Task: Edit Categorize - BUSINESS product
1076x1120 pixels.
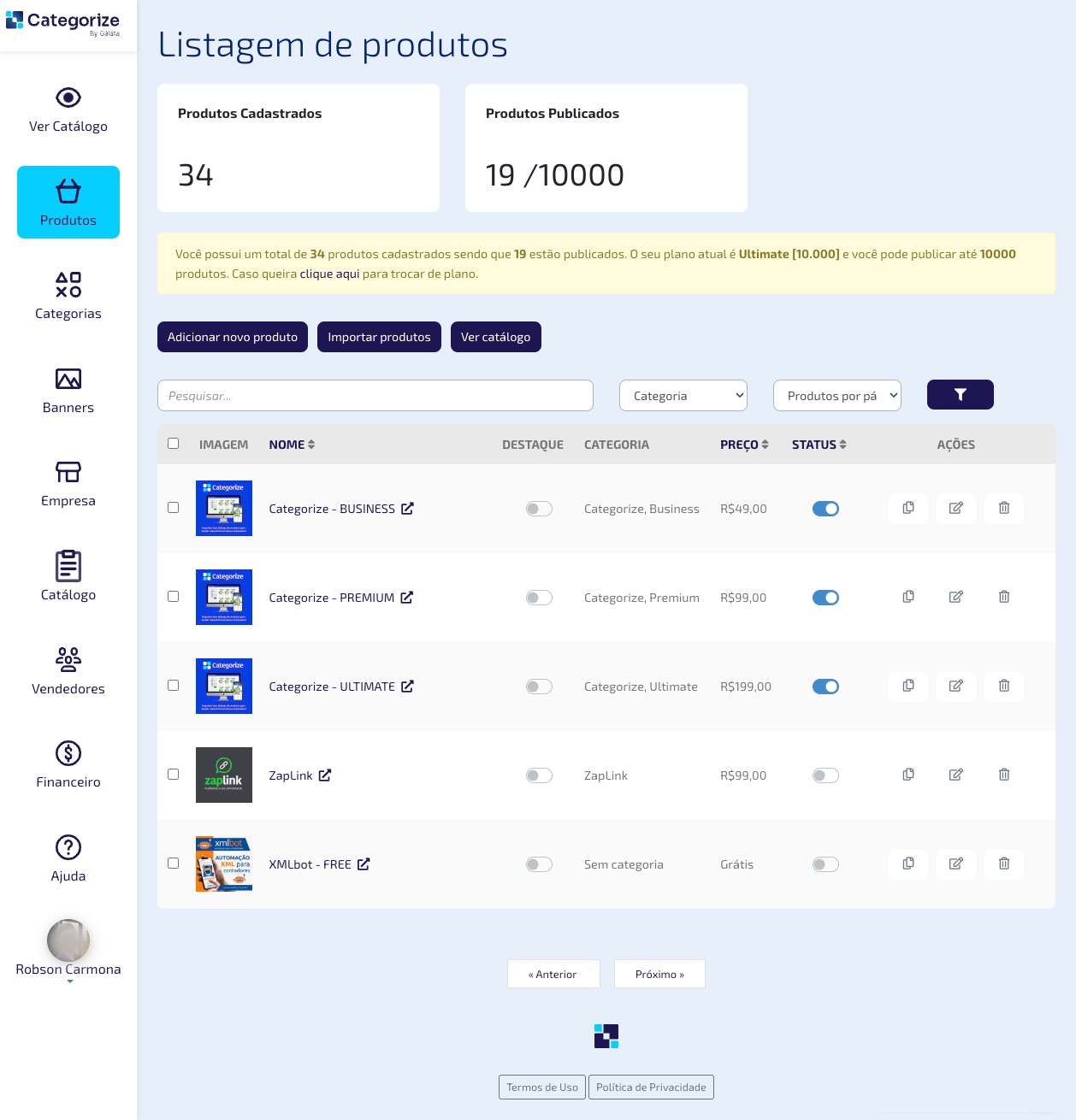Action: pos(956,508)
